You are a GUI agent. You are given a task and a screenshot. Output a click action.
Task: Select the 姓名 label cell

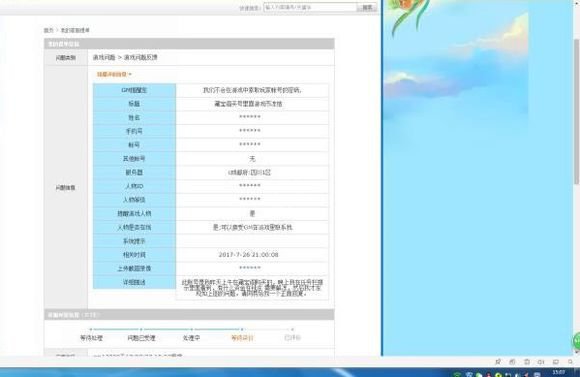[134, 118]
